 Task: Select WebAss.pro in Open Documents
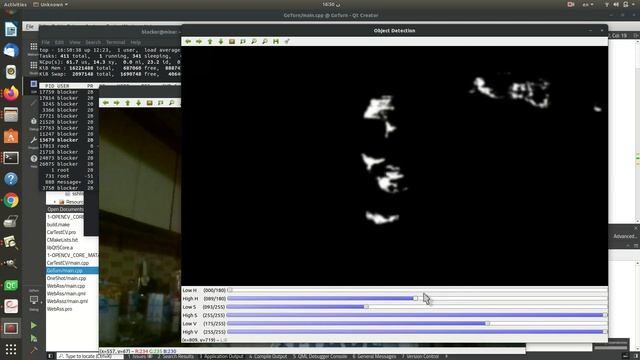pos(60,309)
